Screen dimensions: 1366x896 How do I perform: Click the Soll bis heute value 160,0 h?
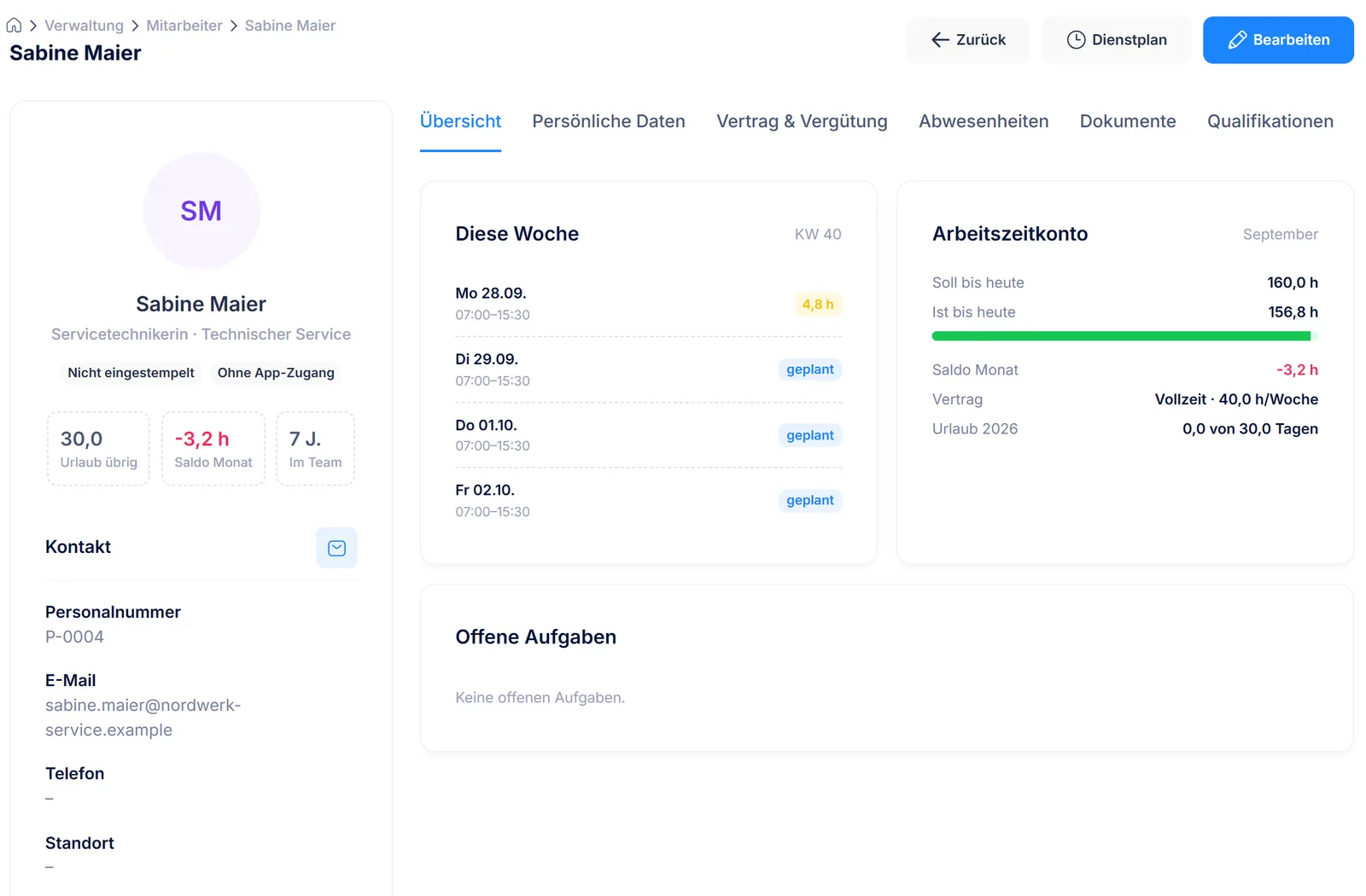(1293, 282)
